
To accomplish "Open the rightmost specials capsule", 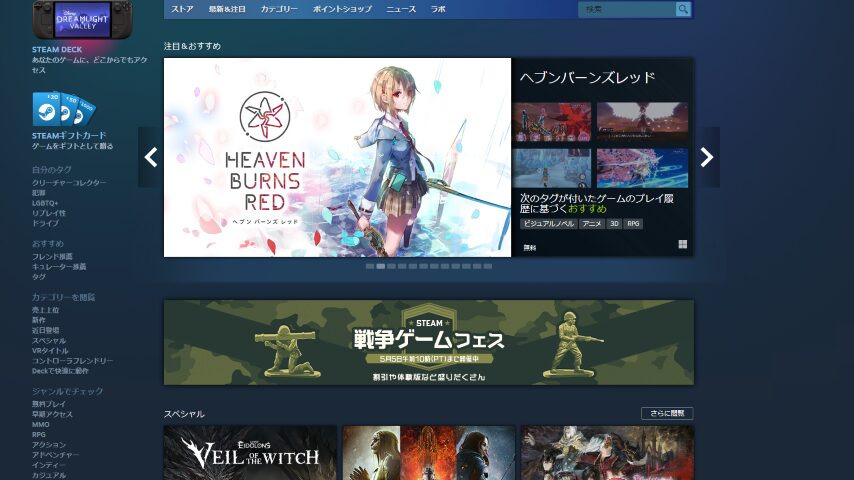I will (607, 453).
